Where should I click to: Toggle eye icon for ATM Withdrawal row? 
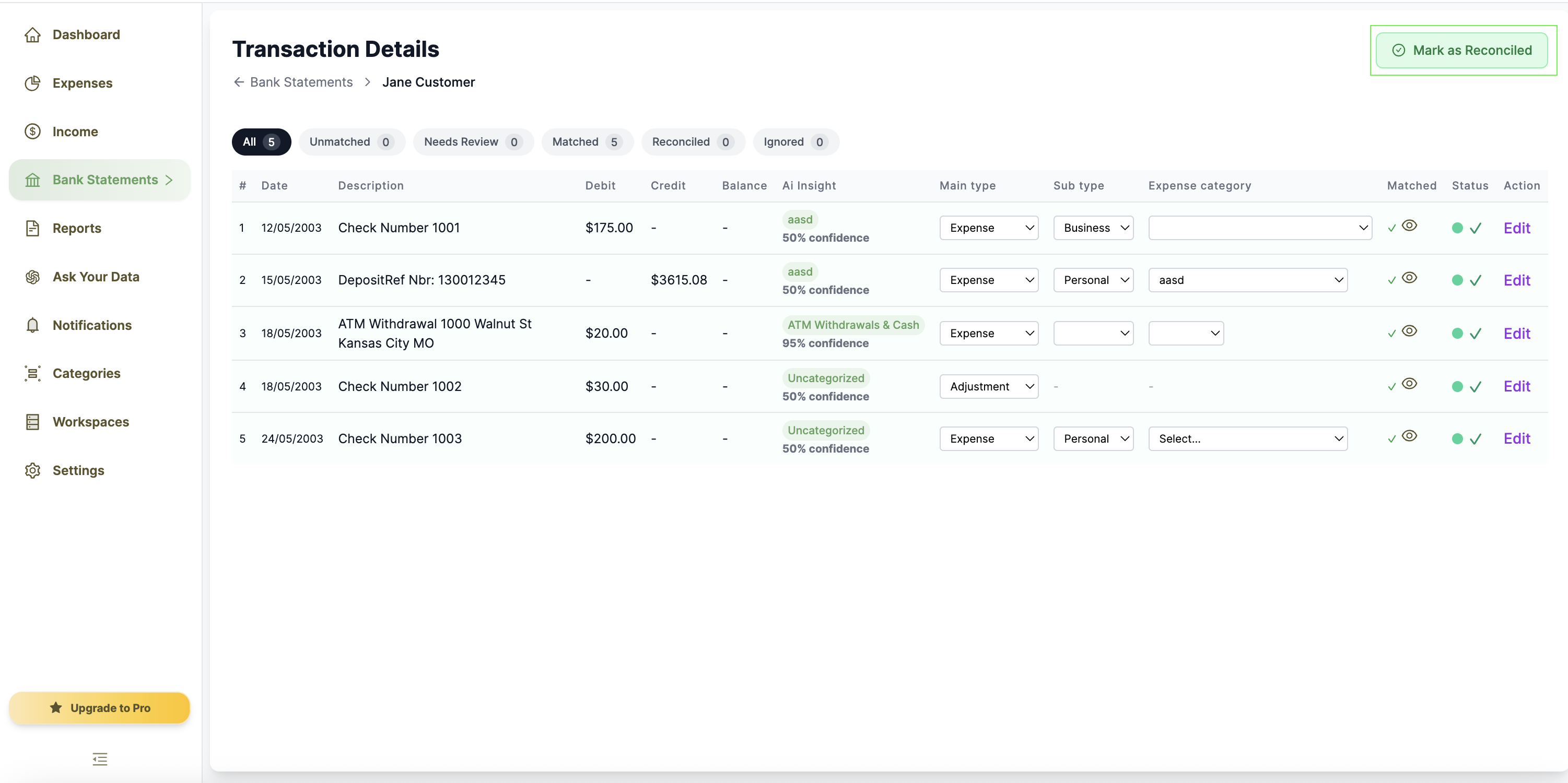click(x=1409, y=331)
